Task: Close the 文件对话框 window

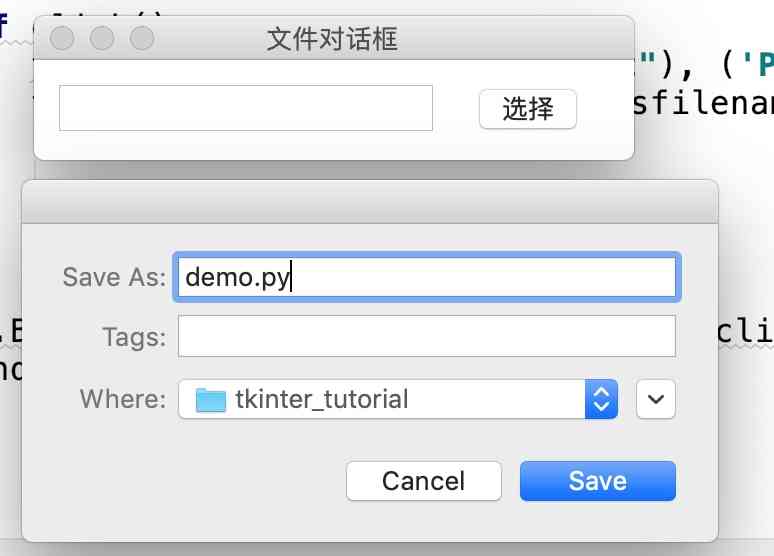Action: click(62, 38)
